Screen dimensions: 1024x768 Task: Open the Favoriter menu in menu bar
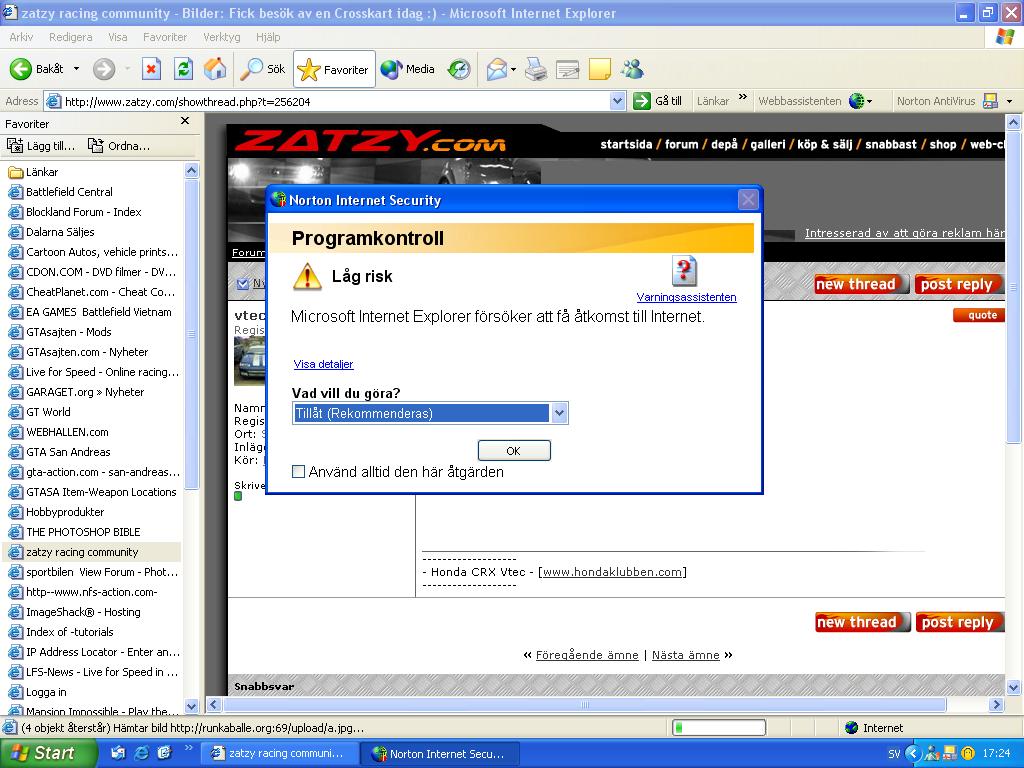[x=165, y=37]
